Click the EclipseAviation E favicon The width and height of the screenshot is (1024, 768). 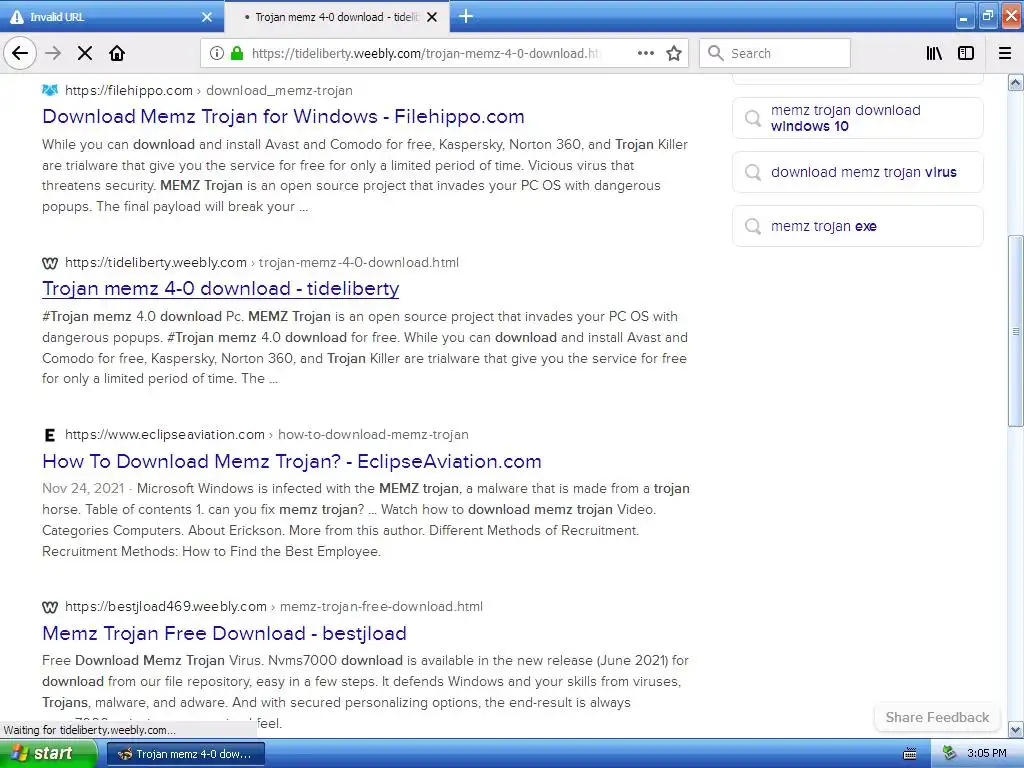(50, 435)
